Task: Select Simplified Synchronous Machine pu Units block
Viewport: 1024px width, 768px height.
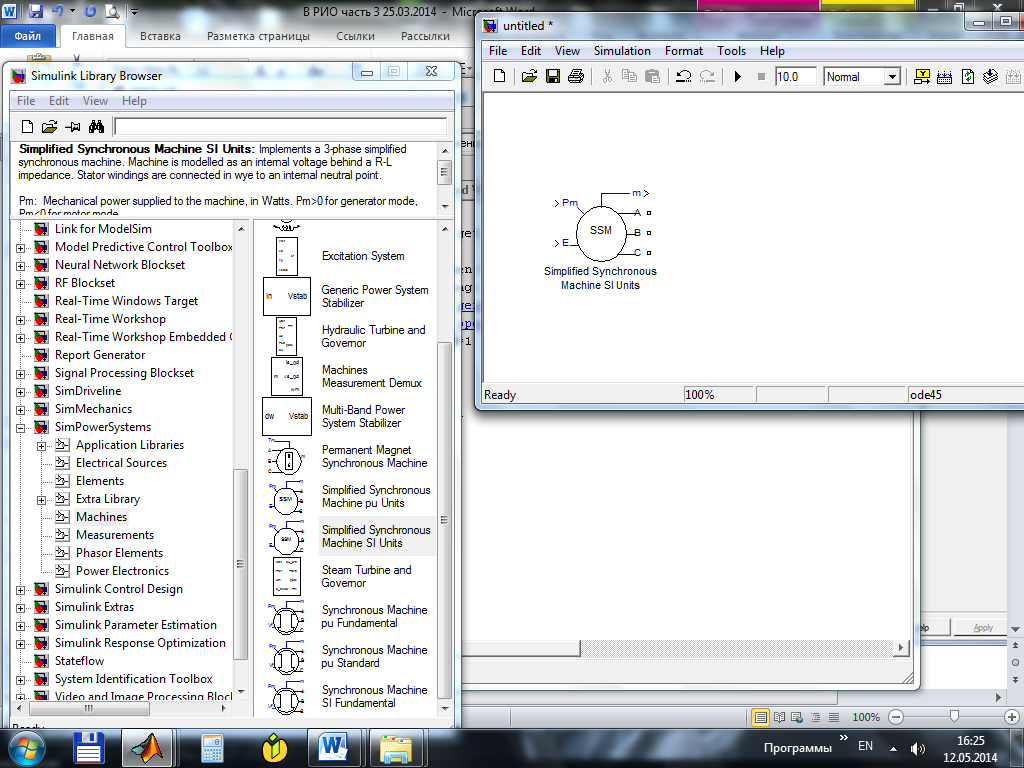Action: [x=376, y=496]
